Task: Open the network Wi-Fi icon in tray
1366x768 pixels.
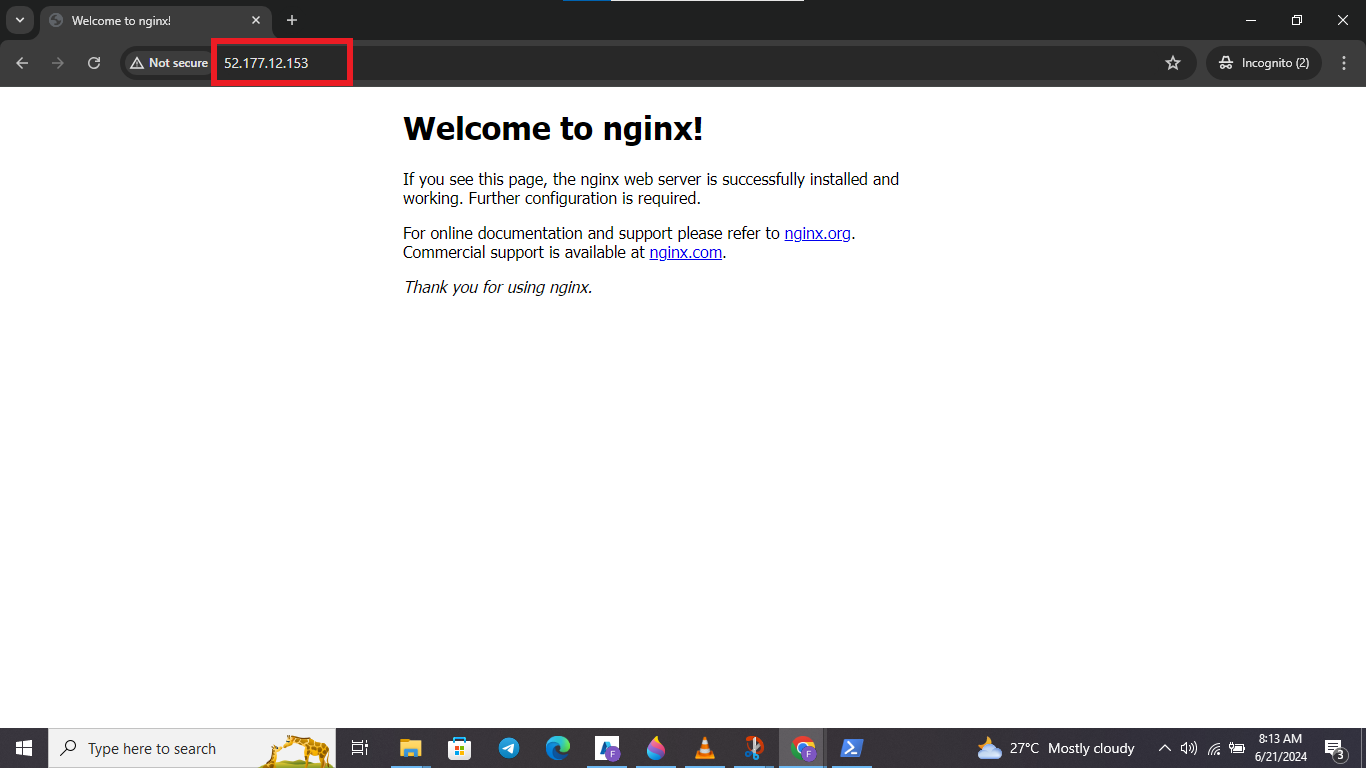Action: coord(1213,748)
